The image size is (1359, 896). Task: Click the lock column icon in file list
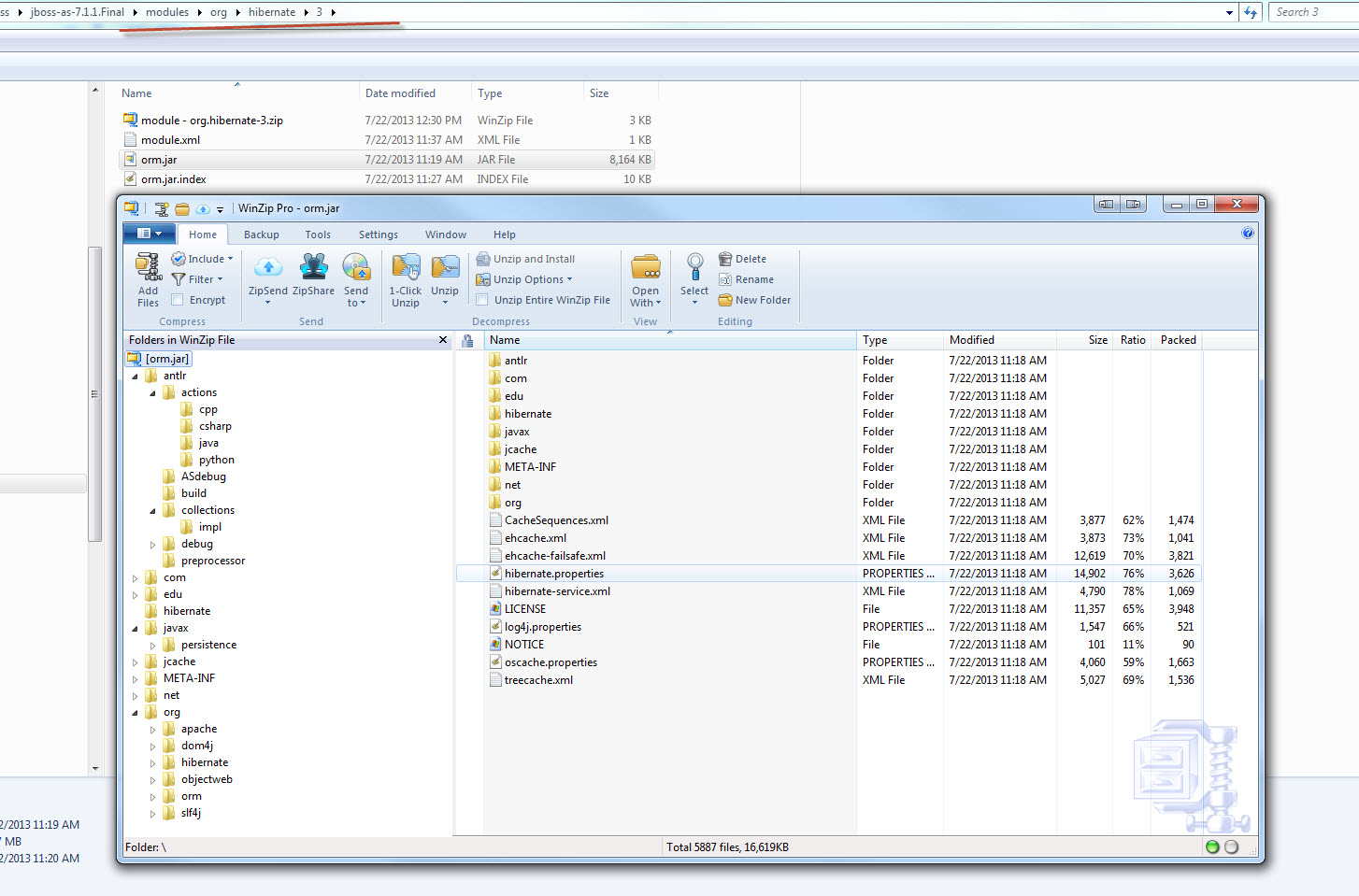[x=467, y=341]
